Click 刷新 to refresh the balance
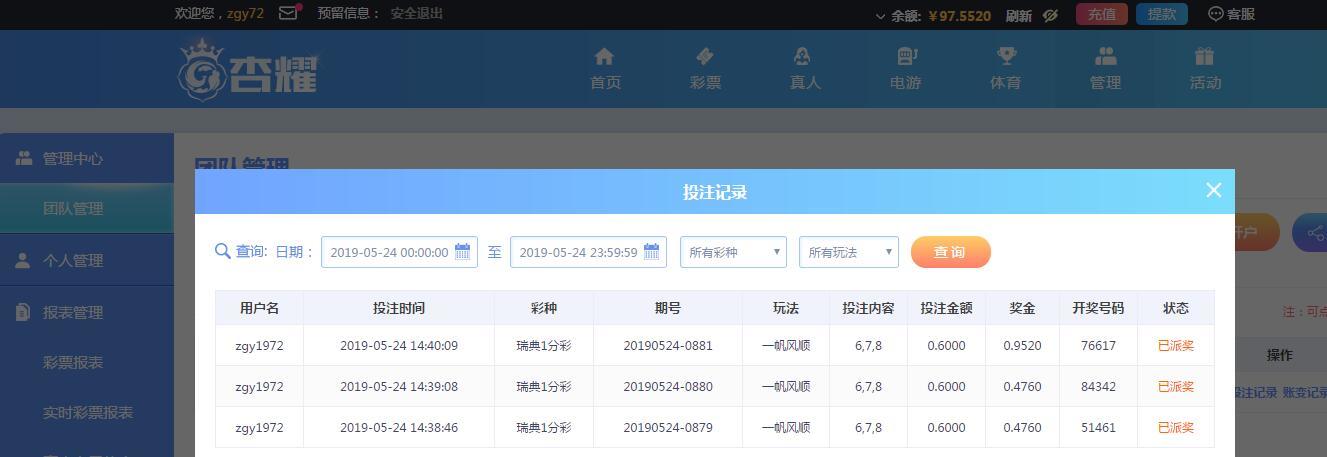This screenshot has height=457, width=1327. coord(1019,15)
